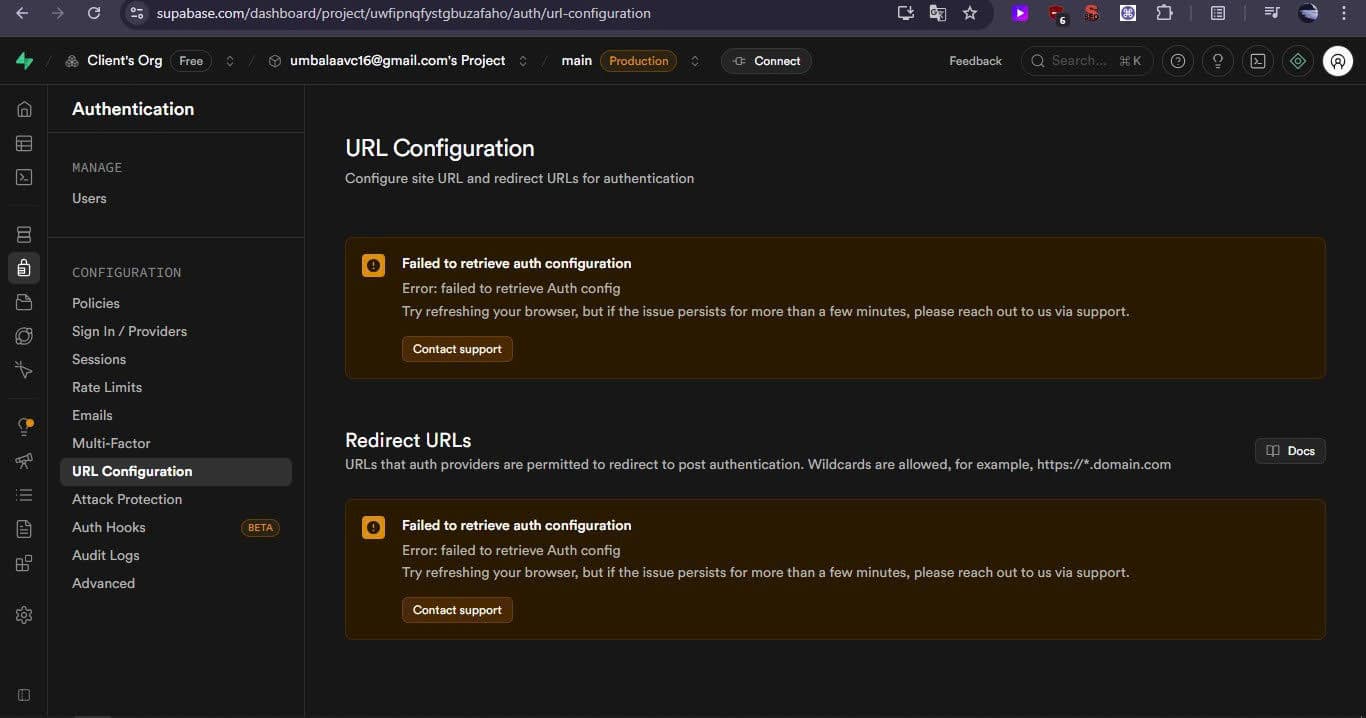1366x718 pixels.
Task: Expand the Client's Org organization switcher
Action: (x=230, y=61)
